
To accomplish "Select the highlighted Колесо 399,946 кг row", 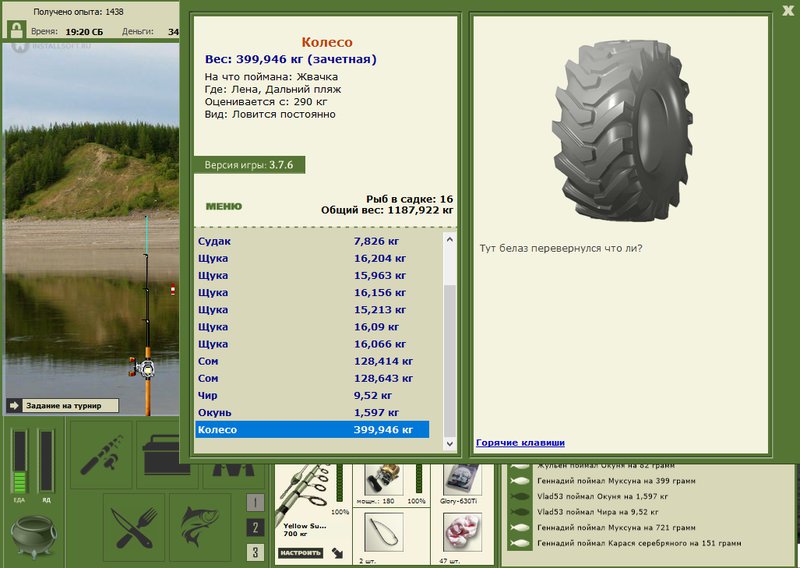I will 312,430.
